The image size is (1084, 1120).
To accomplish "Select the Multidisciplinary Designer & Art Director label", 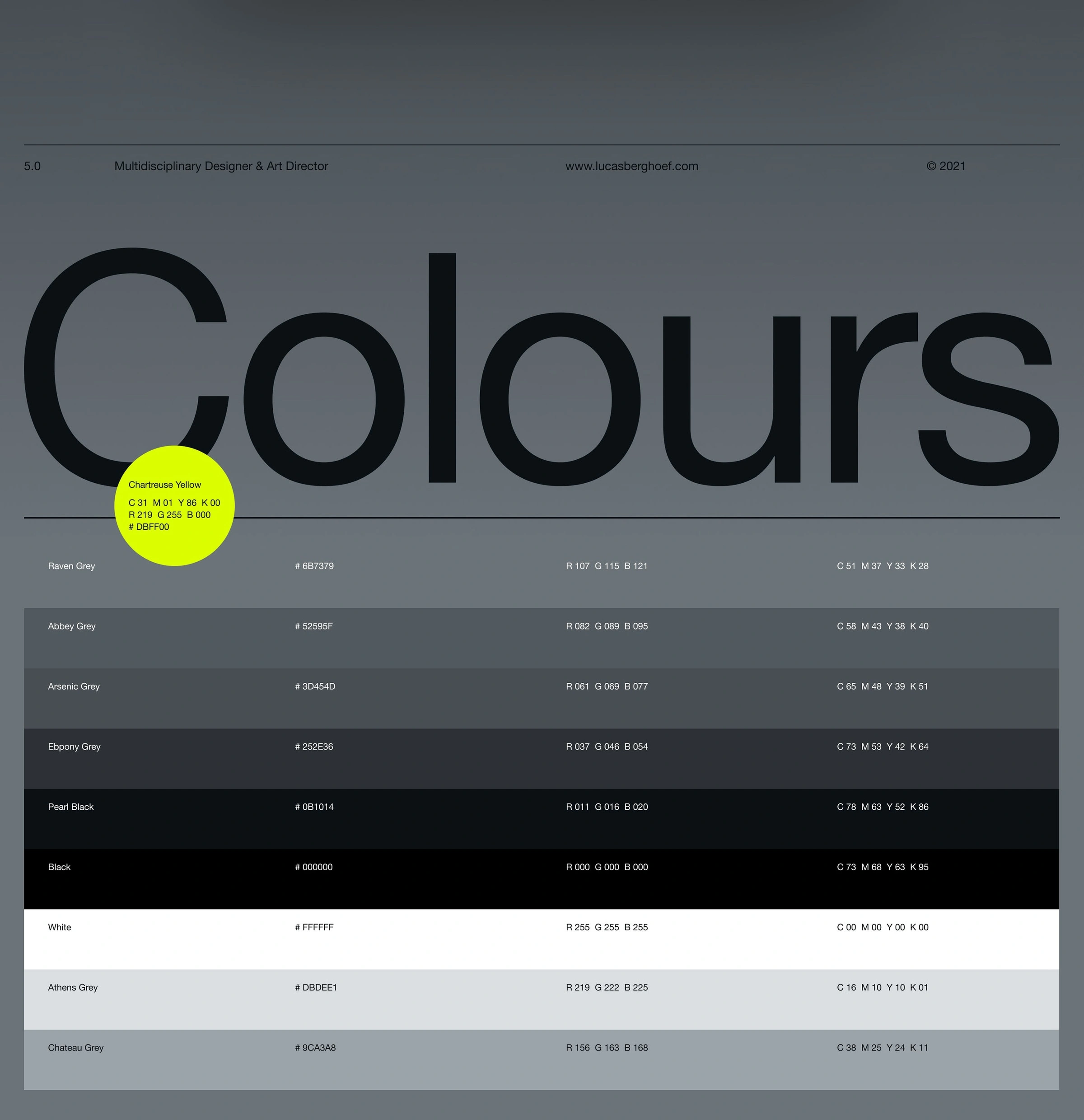I will (222, 166).
